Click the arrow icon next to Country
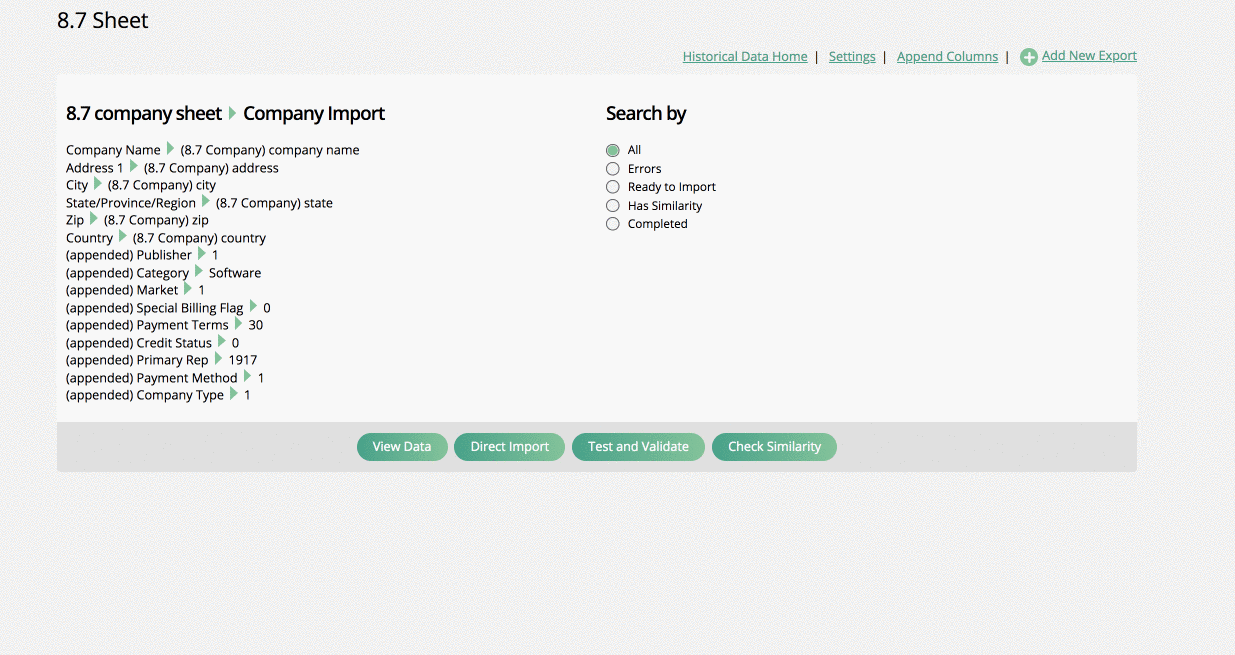This screenshot has height=655, width=1235. [x=123, y=237]
